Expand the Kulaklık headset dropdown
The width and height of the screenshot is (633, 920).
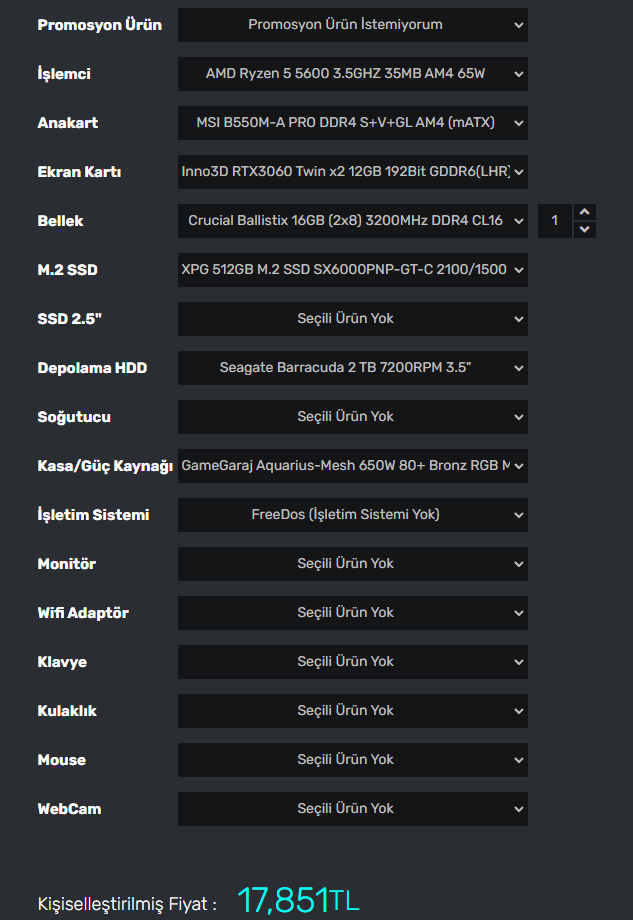(x=352, y=711)
